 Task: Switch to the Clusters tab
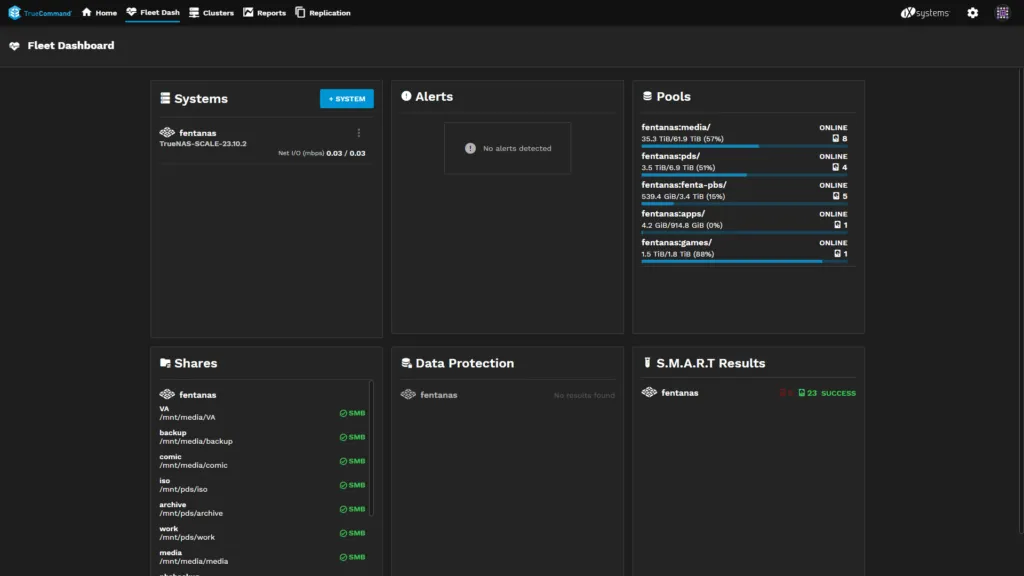(211, 12)
